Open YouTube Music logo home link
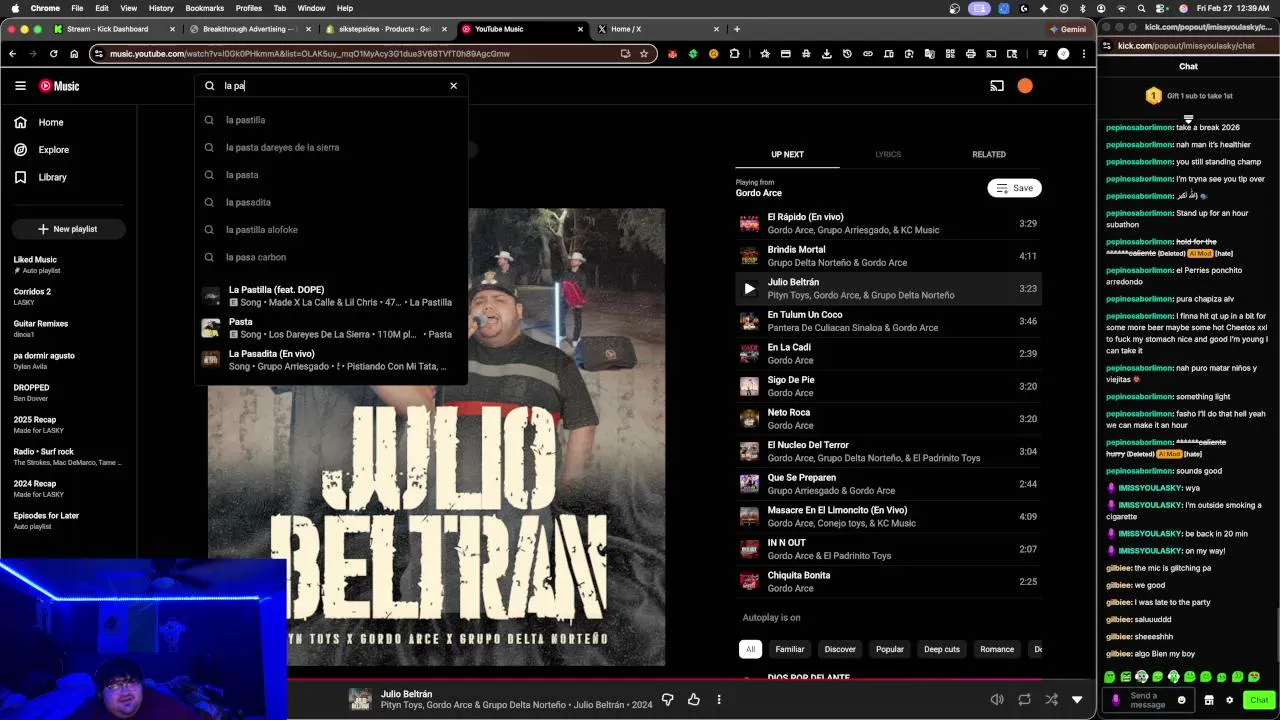The width and height of the screenshot is (1280, 720). [59, 86]
